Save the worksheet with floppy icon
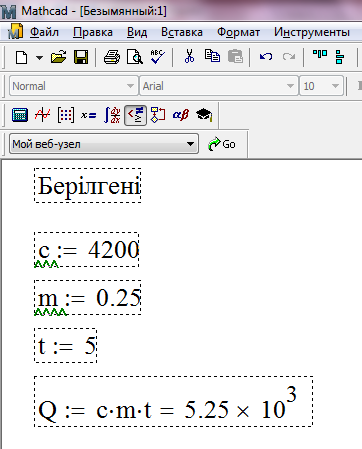This screenshot has height=449, width=362. tap(81, 57)
